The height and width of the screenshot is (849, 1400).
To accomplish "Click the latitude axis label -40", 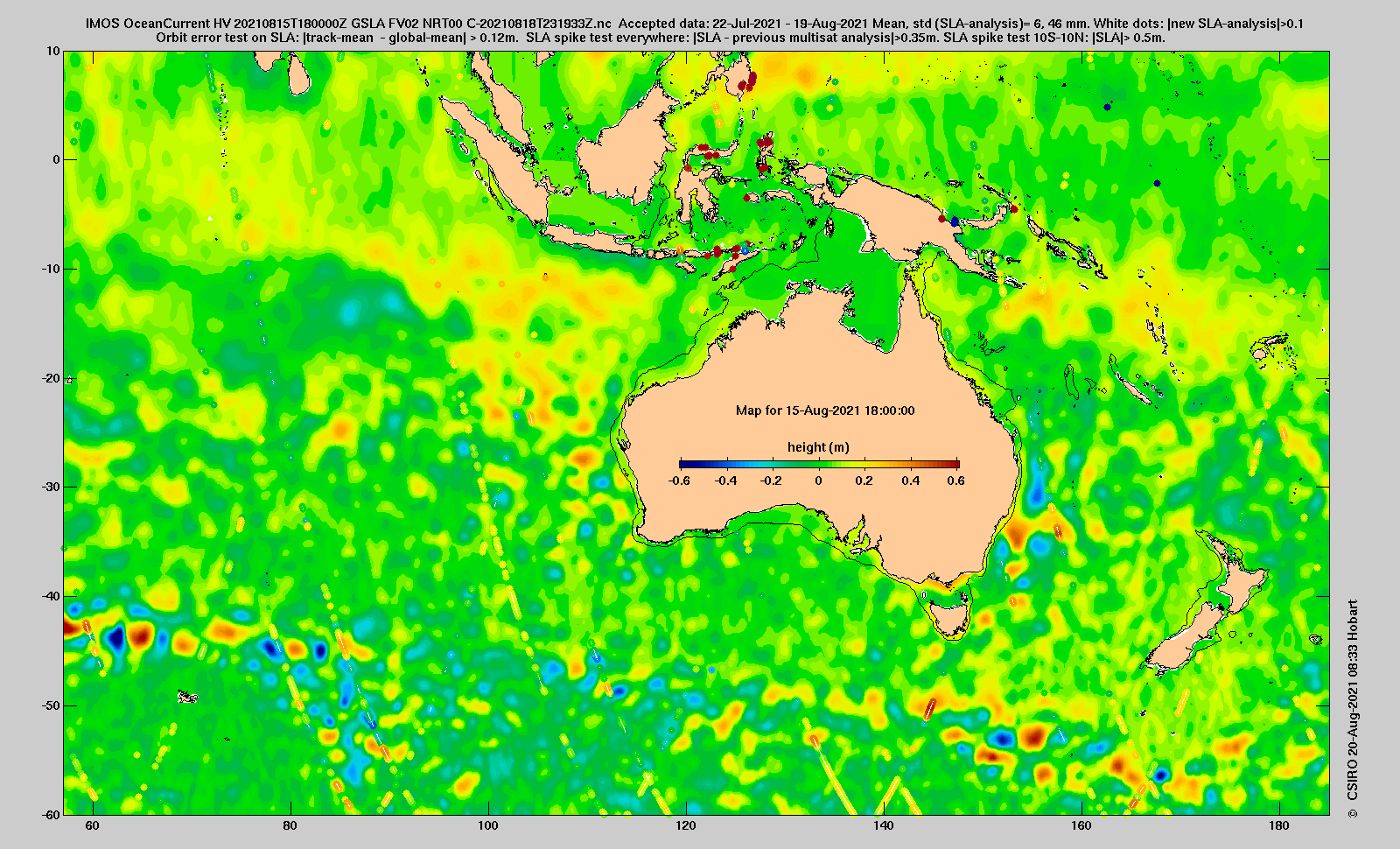I will (52, 596).
